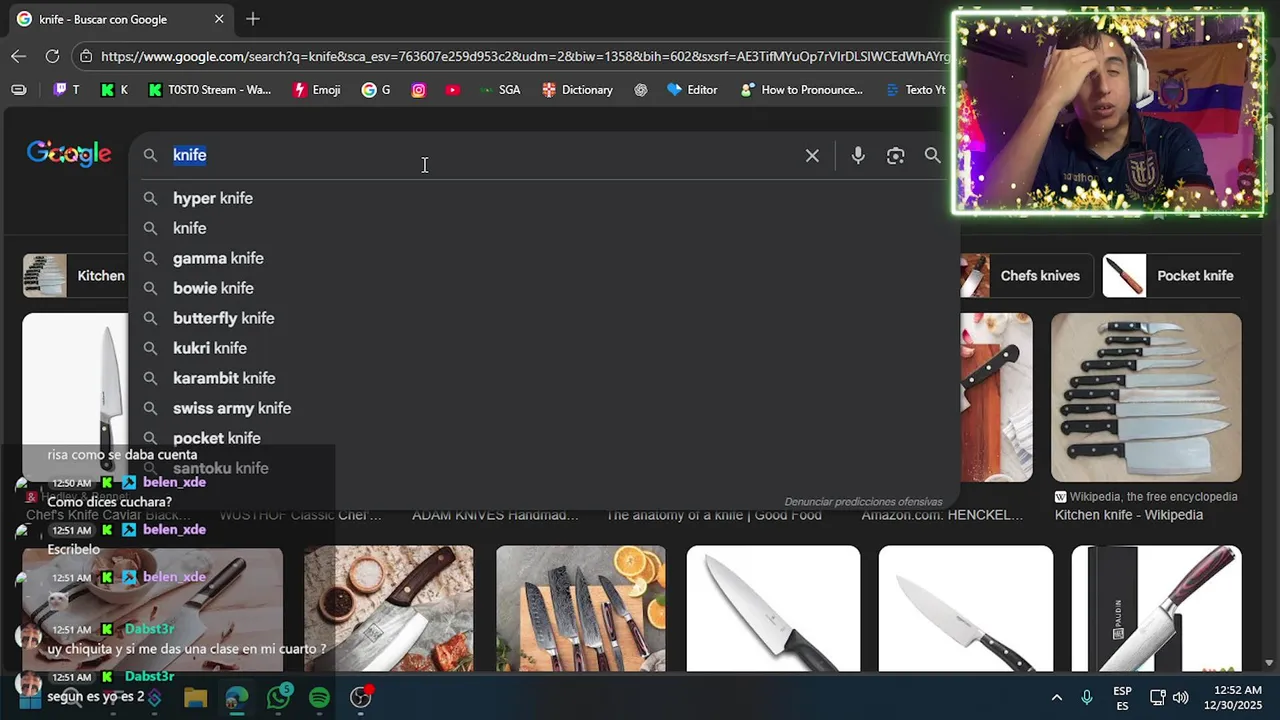The height and width of the screenshot is (720, 1280).
Task: Open Wikipedia kitchen knife set thumbnail
Action: click(1146, 397)
